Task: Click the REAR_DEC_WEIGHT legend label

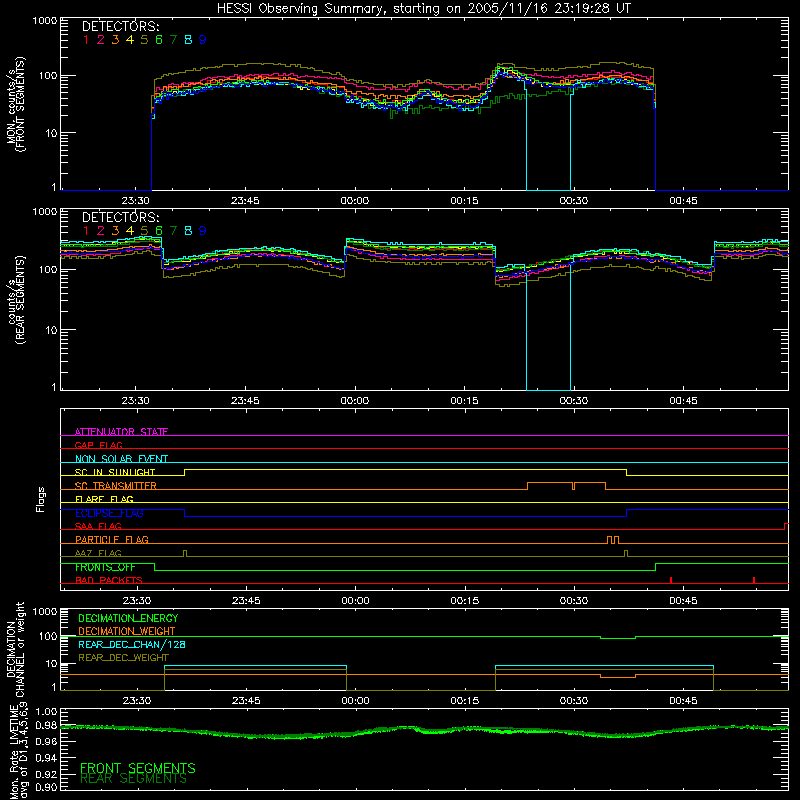Action: 123,658
